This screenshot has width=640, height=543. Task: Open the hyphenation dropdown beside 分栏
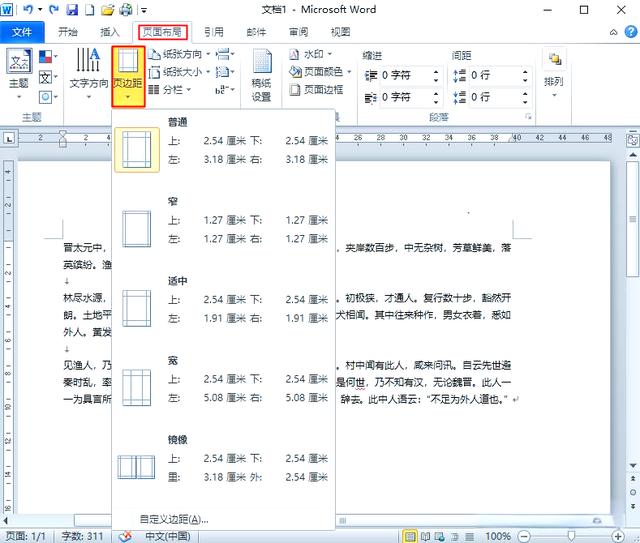[225, 90]
